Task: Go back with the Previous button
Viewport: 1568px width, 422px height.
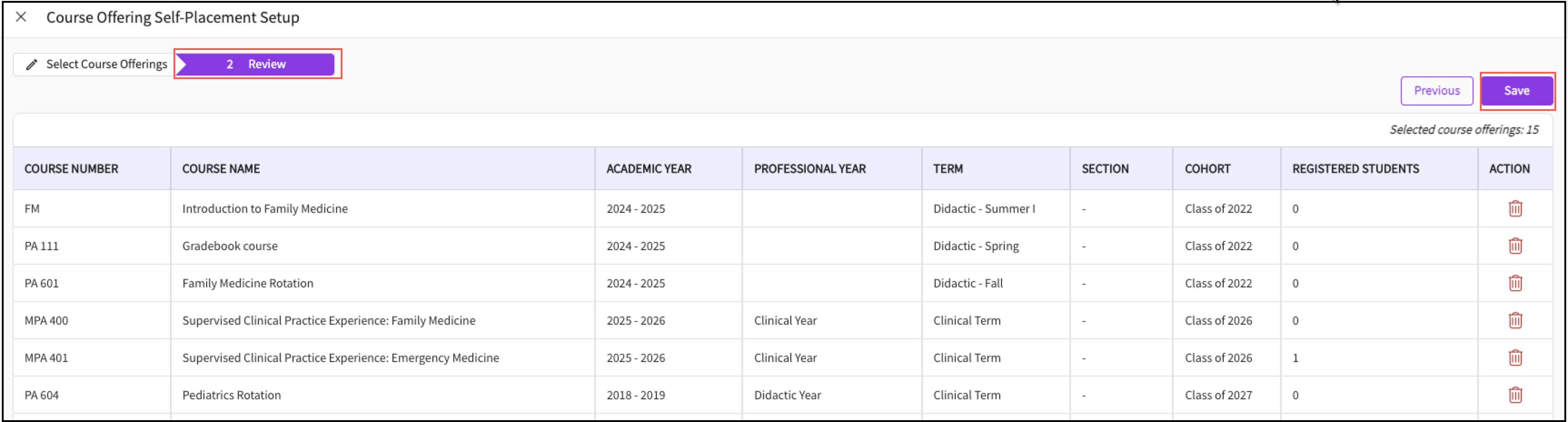Action: [1437, 91]
